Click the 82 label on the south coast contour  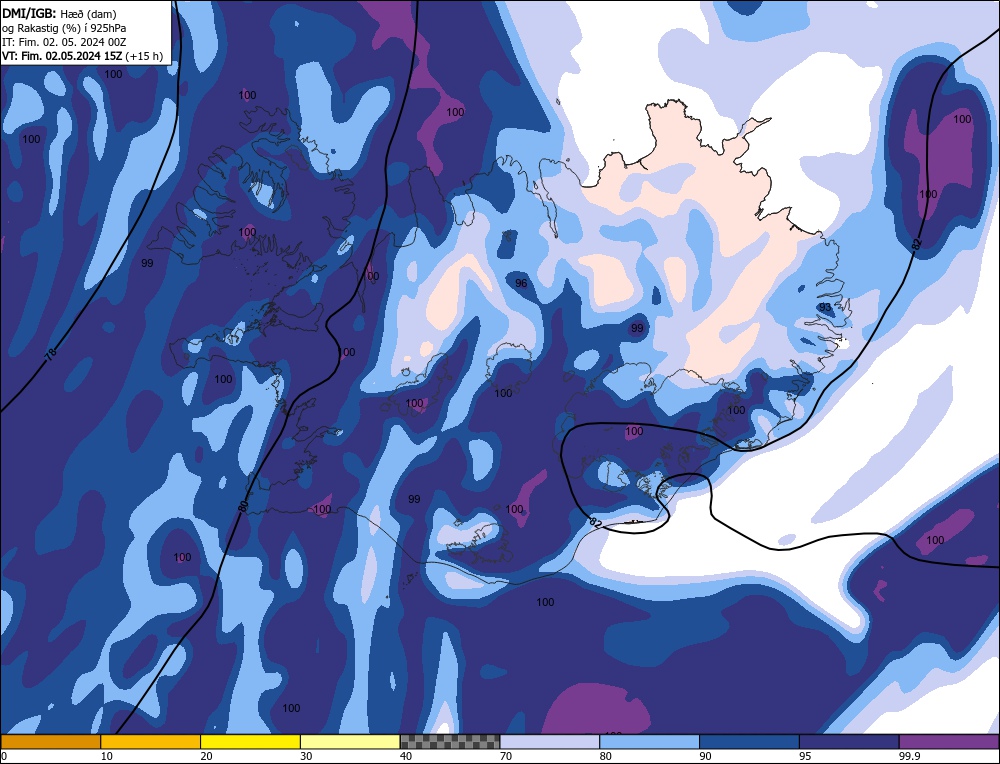pyautogui.click(x=596, y=522)
